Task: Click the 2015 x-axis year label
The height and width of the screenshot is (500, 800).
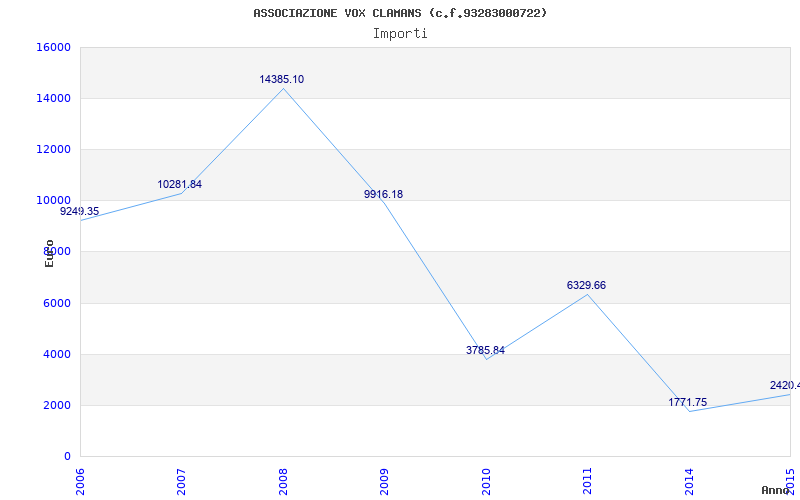Action: click(790, 481)
